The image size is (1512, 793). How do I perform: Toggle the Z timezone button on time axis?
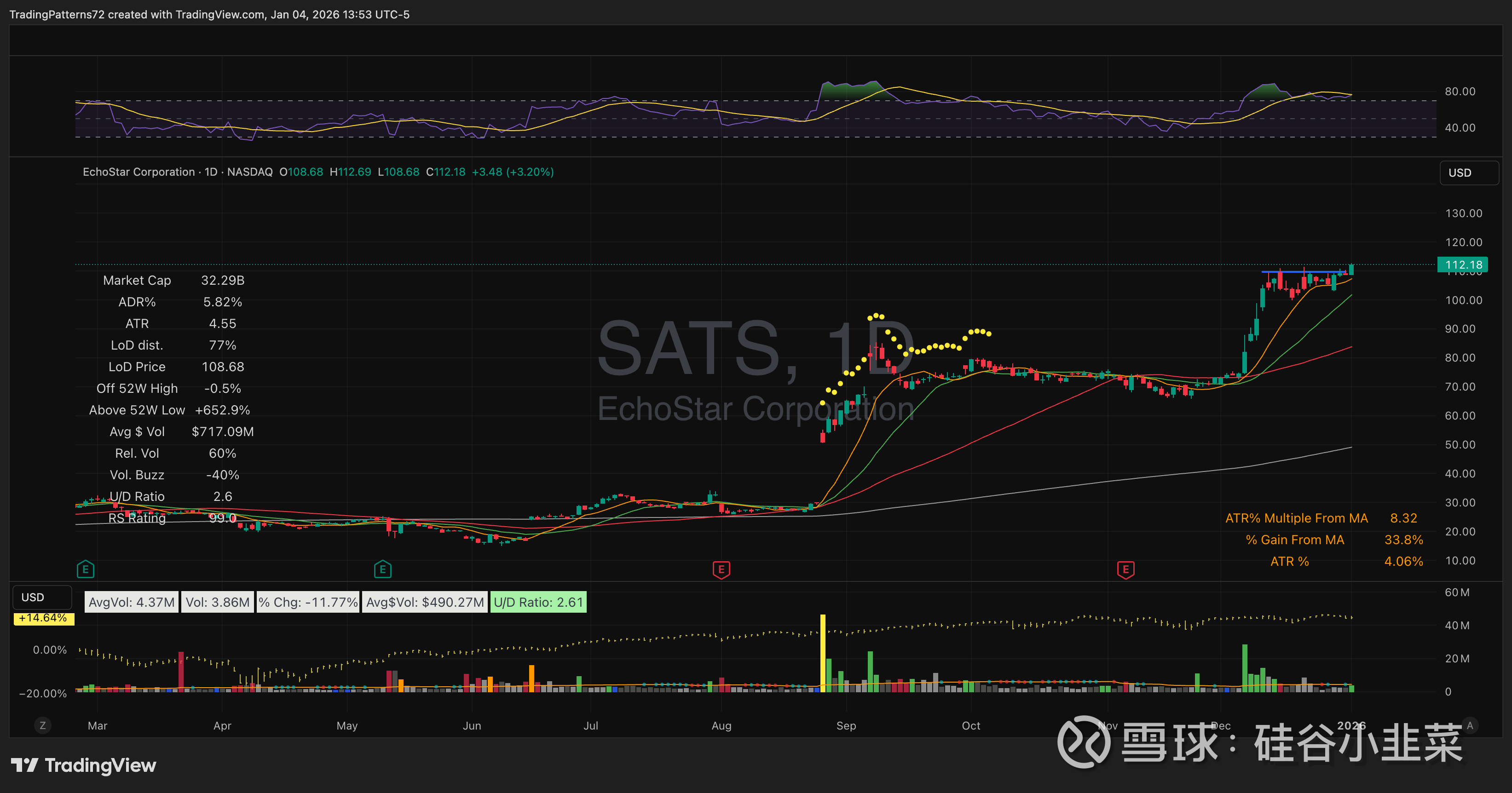tap(42, 725)
